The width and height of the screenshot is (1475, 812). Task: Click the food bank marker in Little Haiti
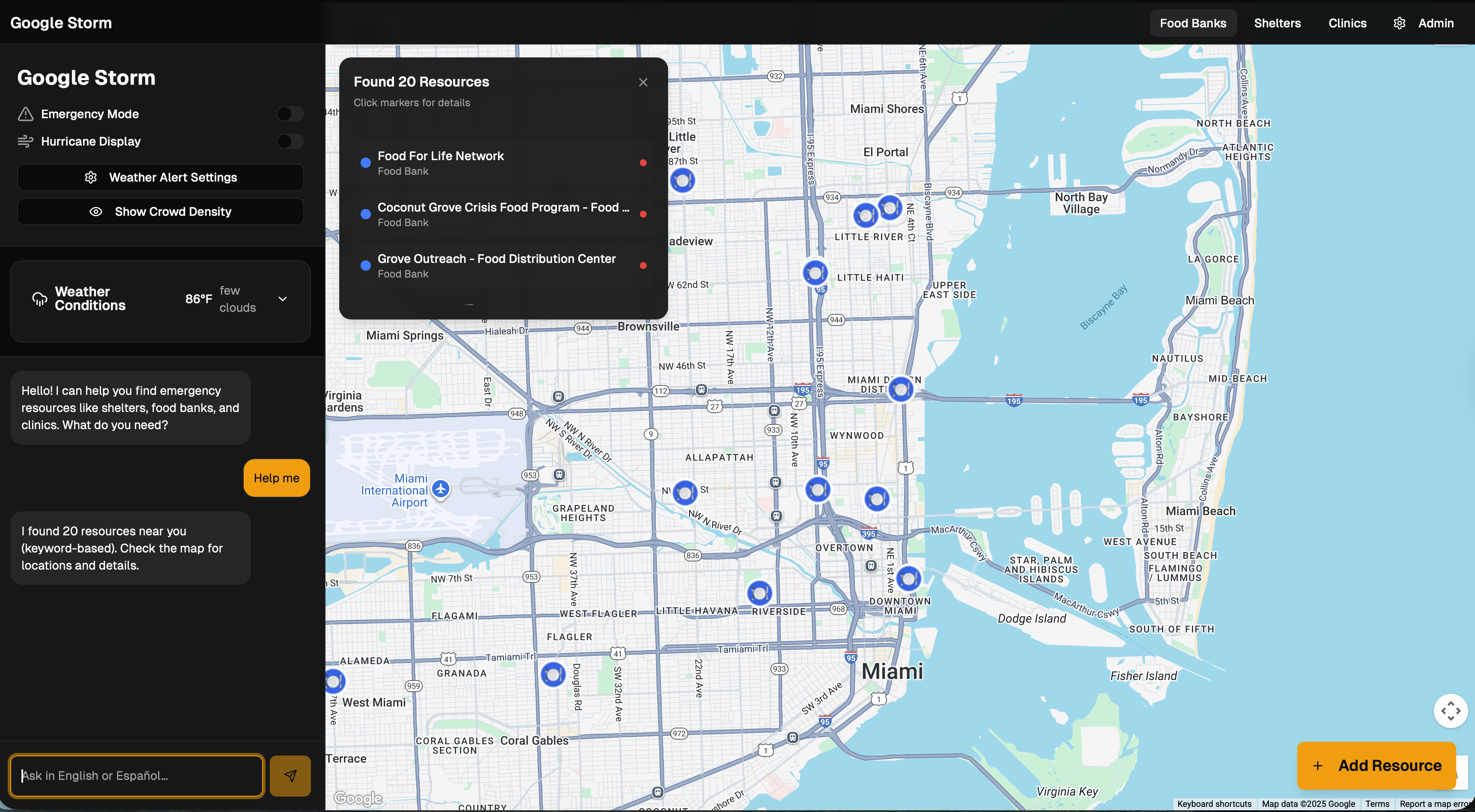click(815, 272)
